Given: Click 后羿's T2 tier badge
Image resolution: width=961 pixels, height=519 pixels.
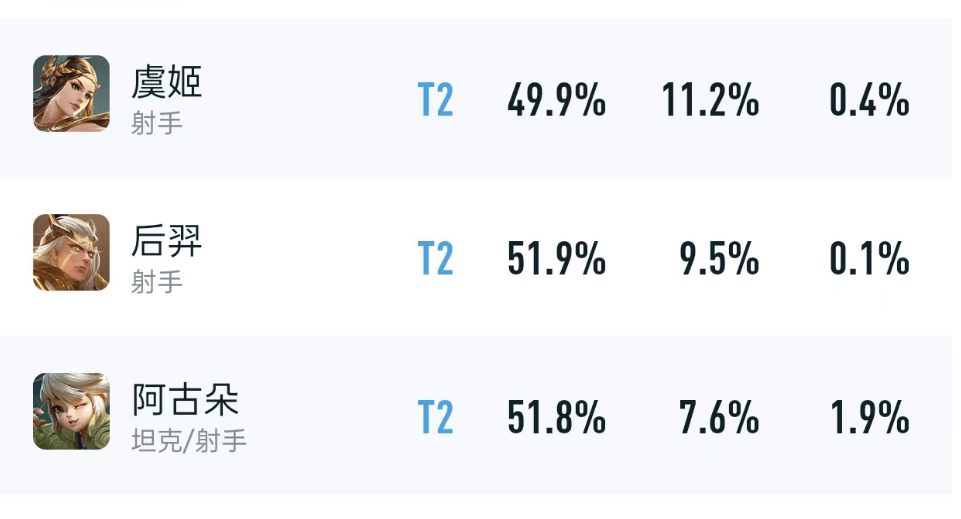Looking at the screenshot, I should click(x=436, y=258).
